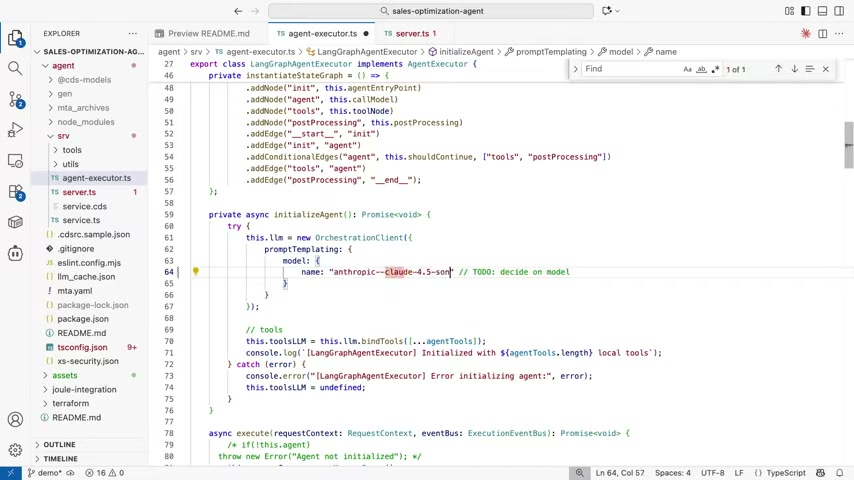The height and width of the screenshot is (480, 854).
Task: Split the editor to the right
Action: click(822, 34)
